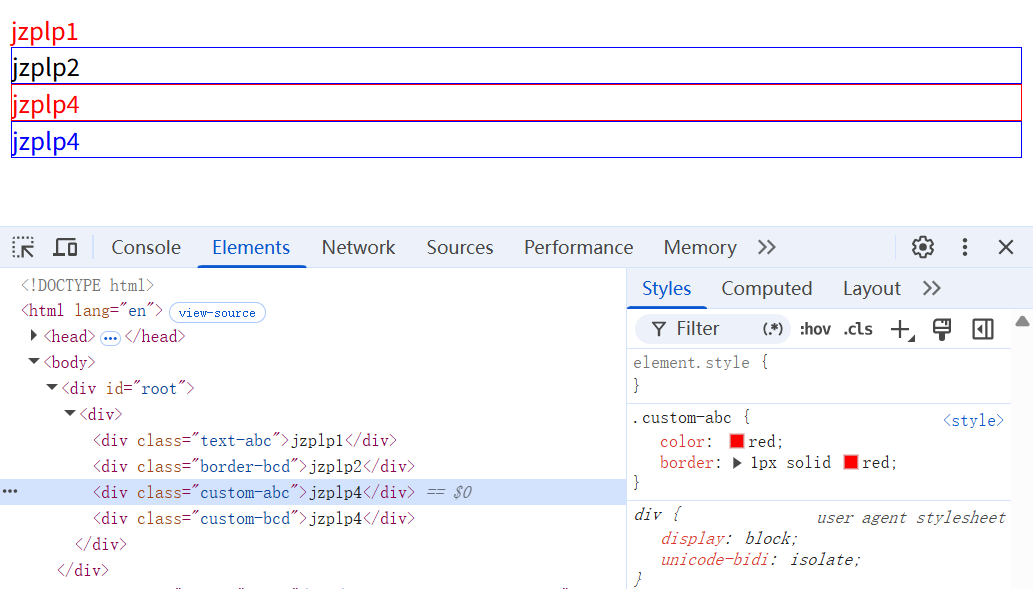This screenshot has height=589, width=1033.
Task: Show more Styles pane tabs after Layout
Action: (932, 289)
